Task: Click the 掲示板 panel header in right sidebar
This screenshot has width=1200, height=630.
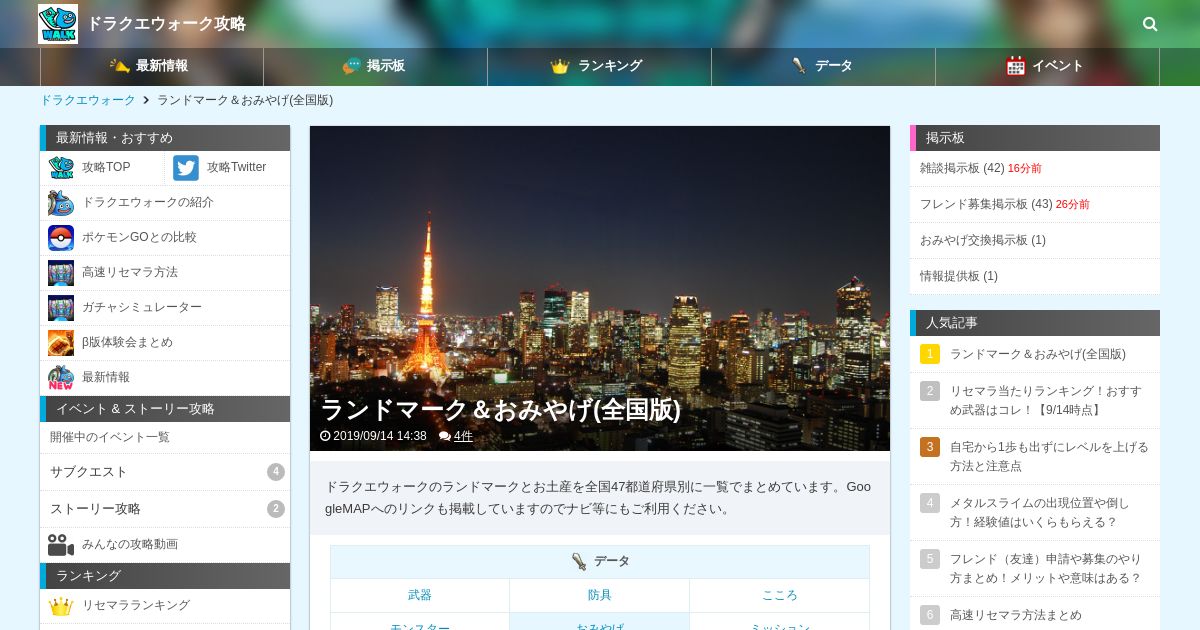Action: (1035, 138)
